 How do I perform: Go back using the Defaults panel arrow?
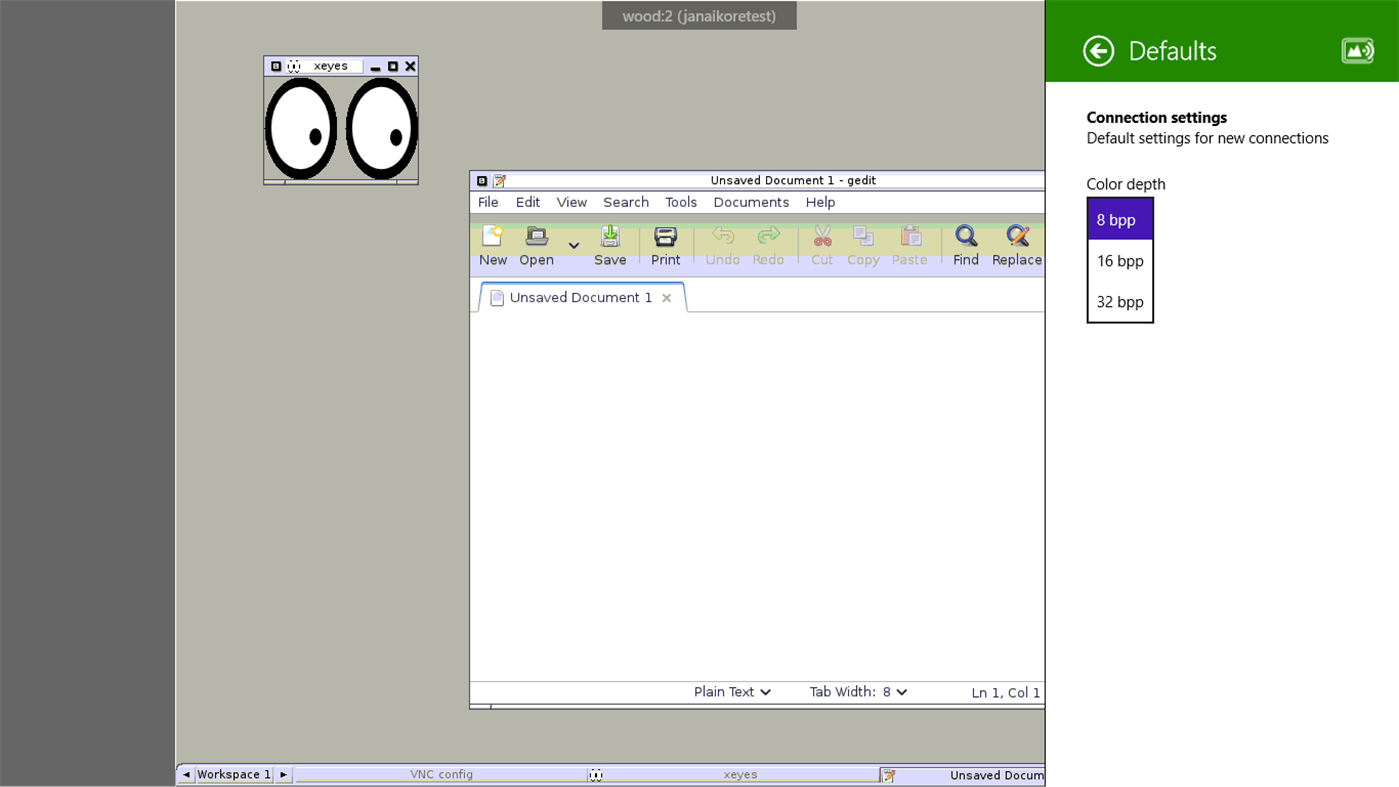click(1097, 50)
